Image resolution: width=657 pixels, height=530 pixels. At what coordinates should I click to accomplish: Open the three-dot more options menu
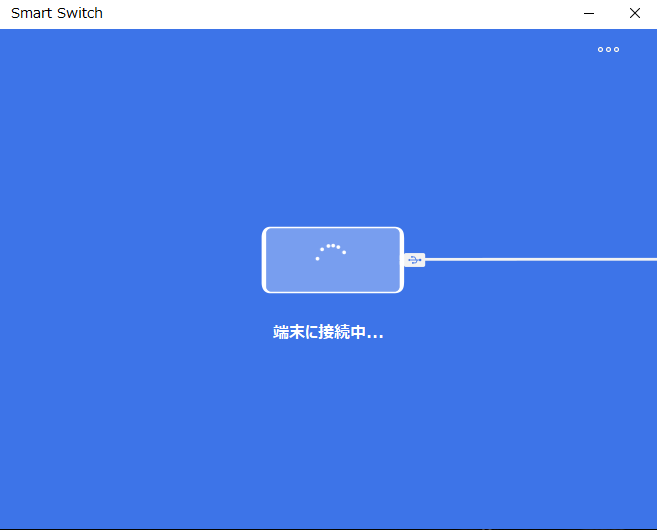[x=608, y=49]
